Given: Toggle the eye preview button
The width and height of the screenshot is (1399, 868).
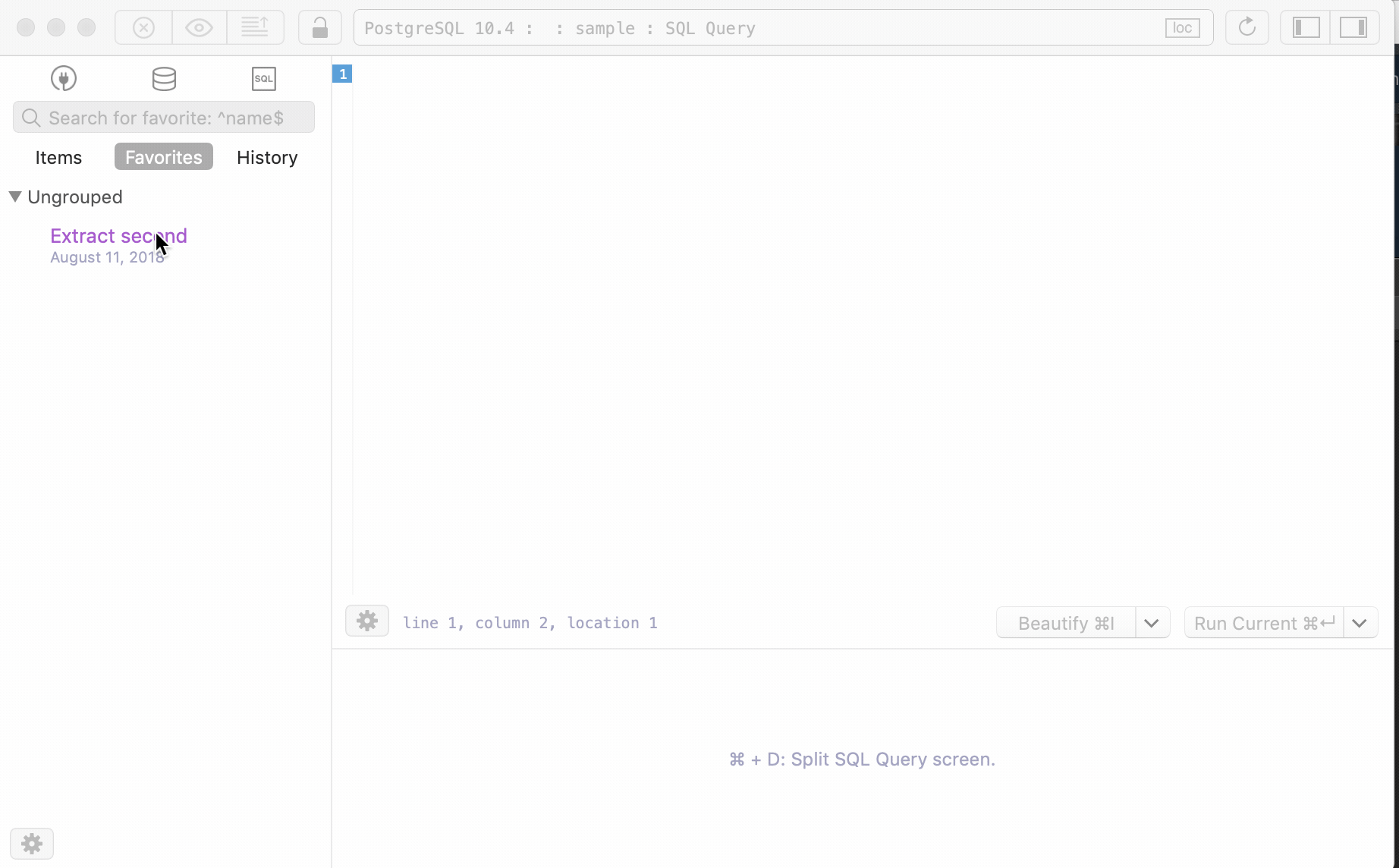Looking at the screenshot, I should coord(200,28).
